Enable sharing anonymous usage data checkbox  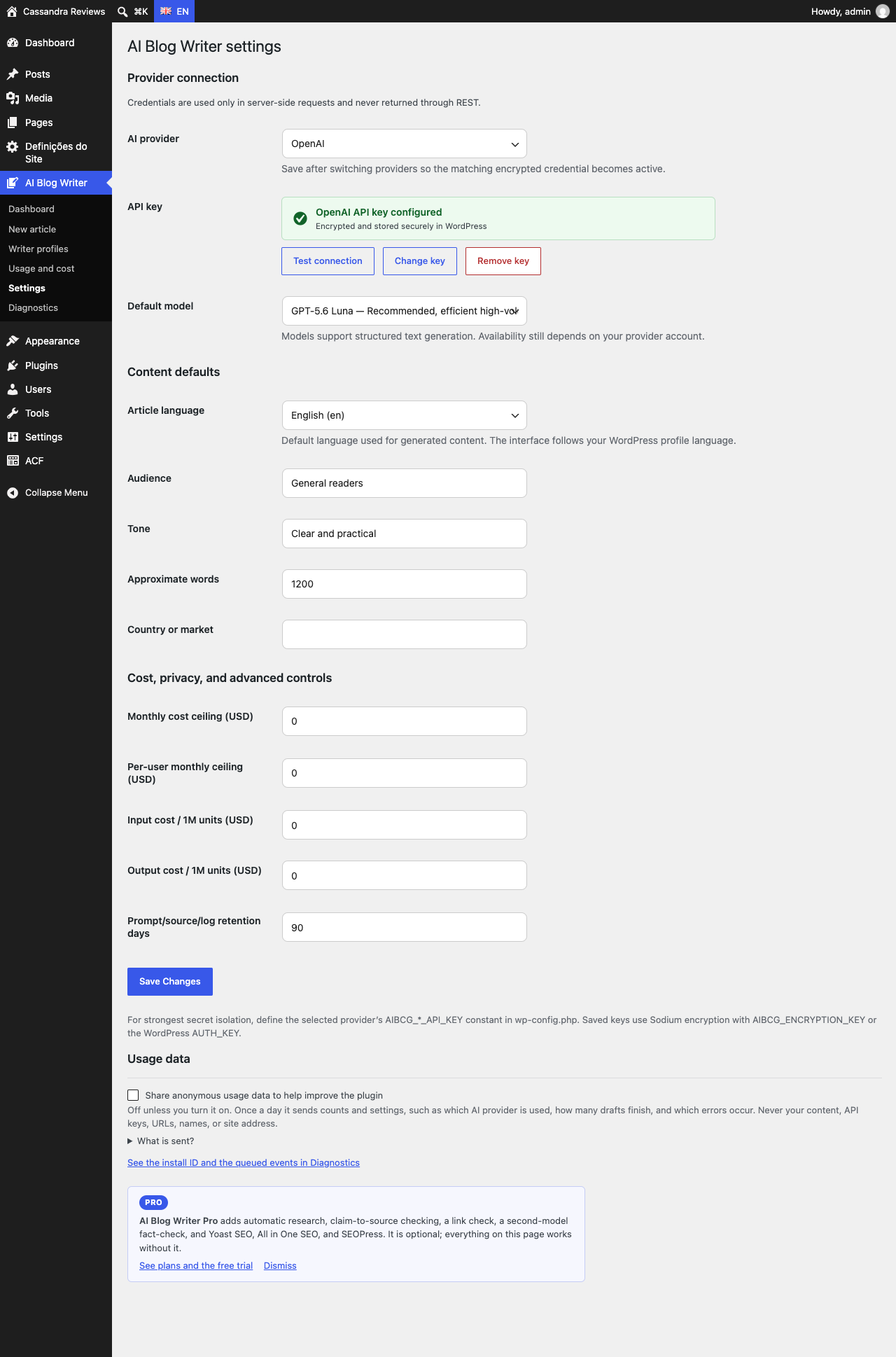[133, 1095]
